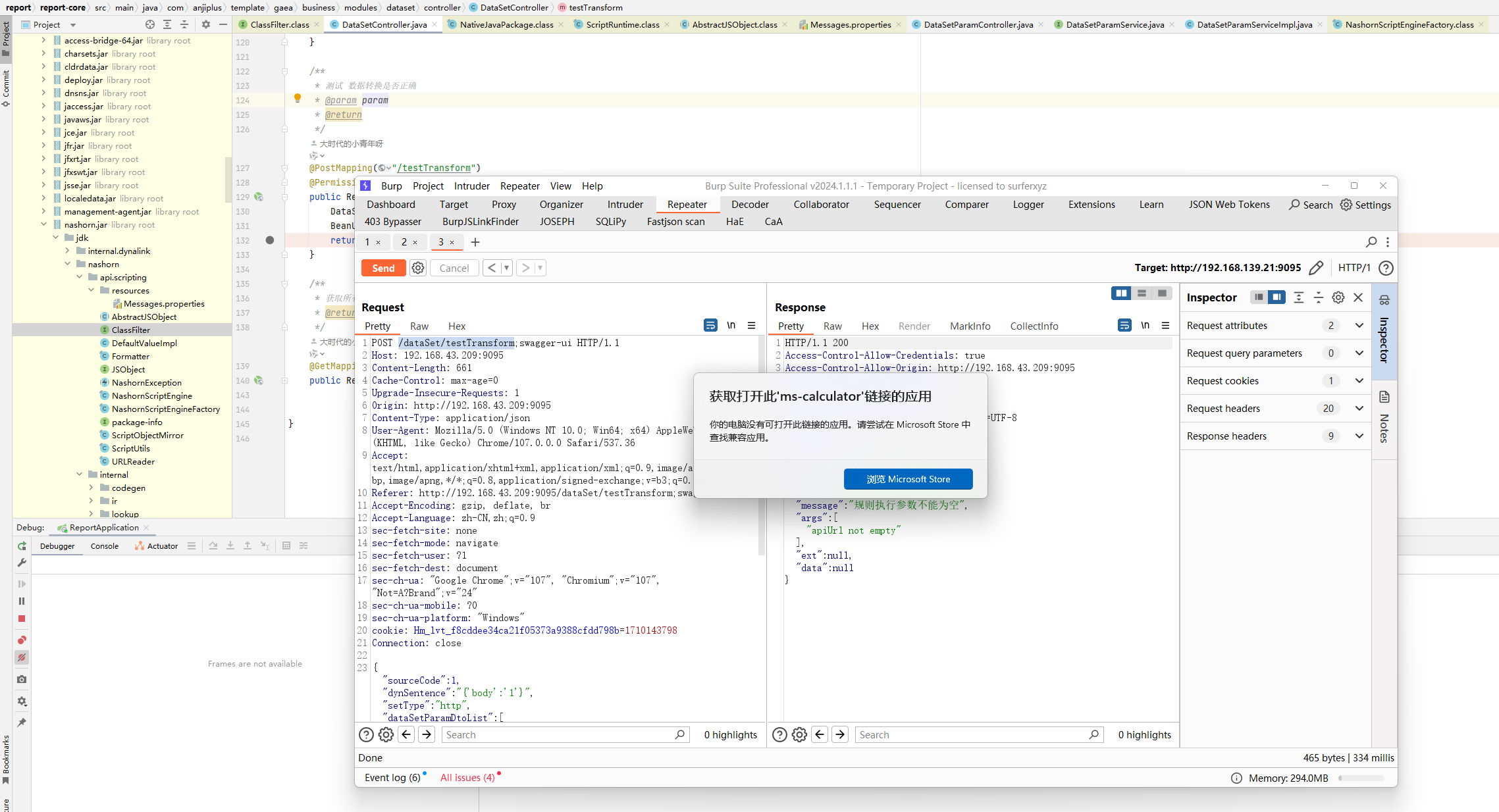1499x812 pixels.
Task: Pause program in debugger toolbar
Action: click(x=22, y=601)
